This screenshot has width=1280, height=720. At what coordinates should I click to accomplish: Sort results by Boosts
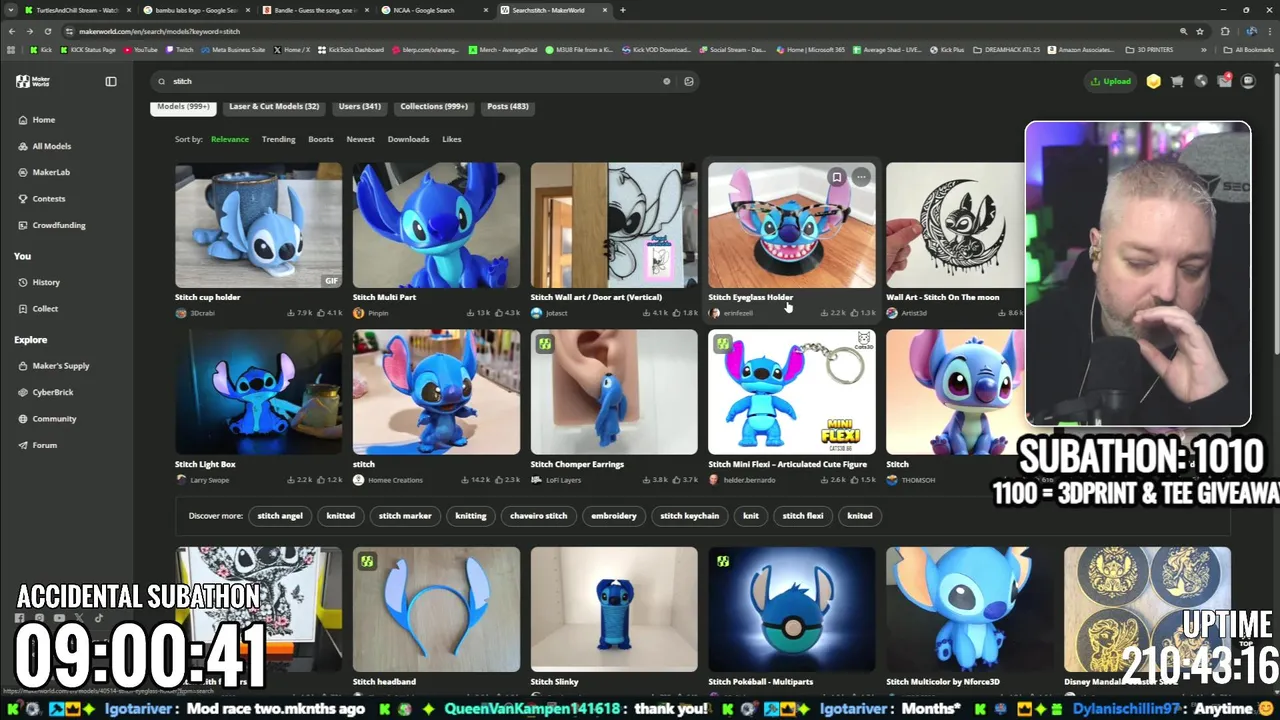pos(321,139)
